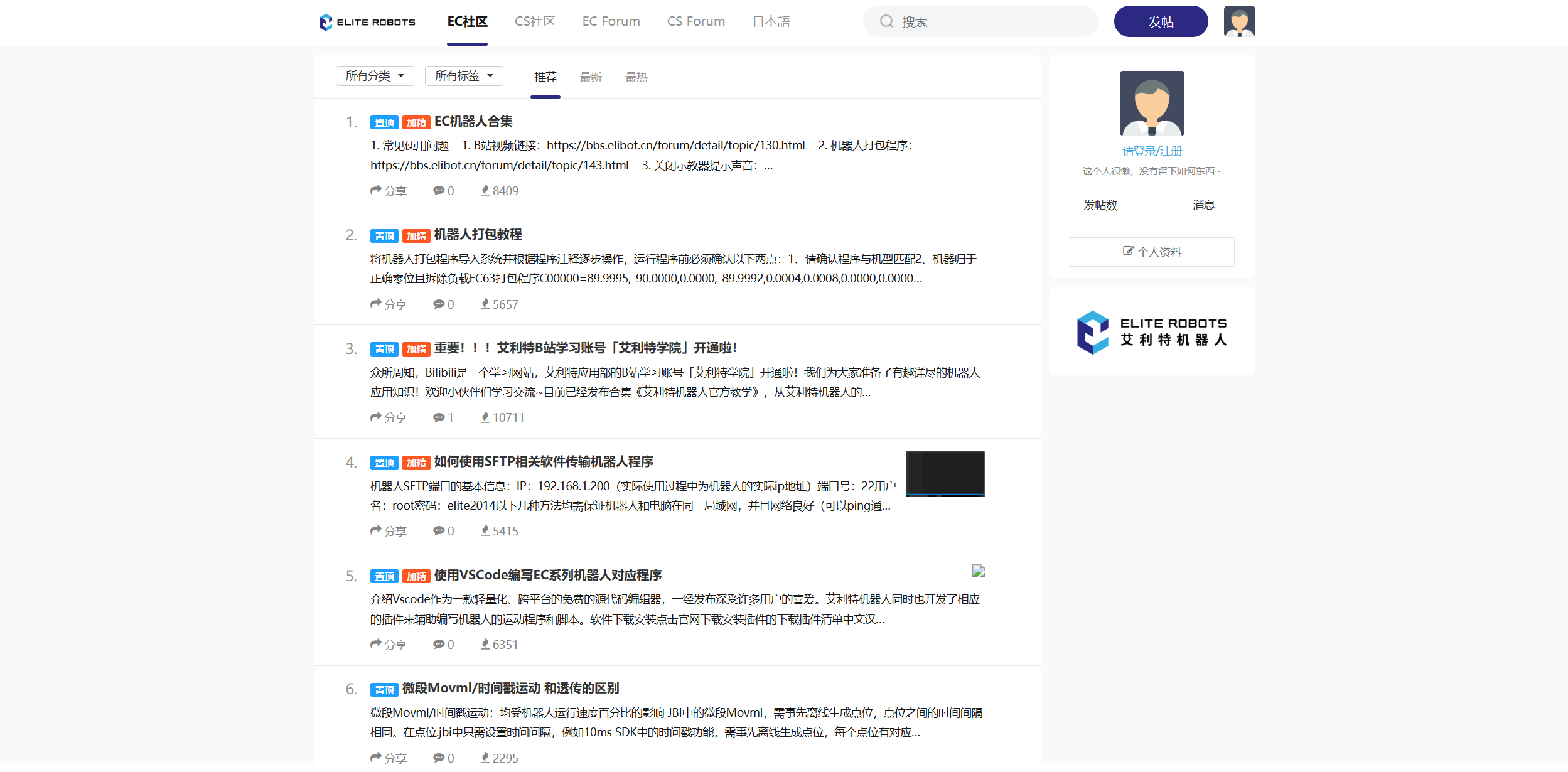The image size is (1568, 772).
Task: Click the 请登录/注册 link
Action: tap(1151, 151)
